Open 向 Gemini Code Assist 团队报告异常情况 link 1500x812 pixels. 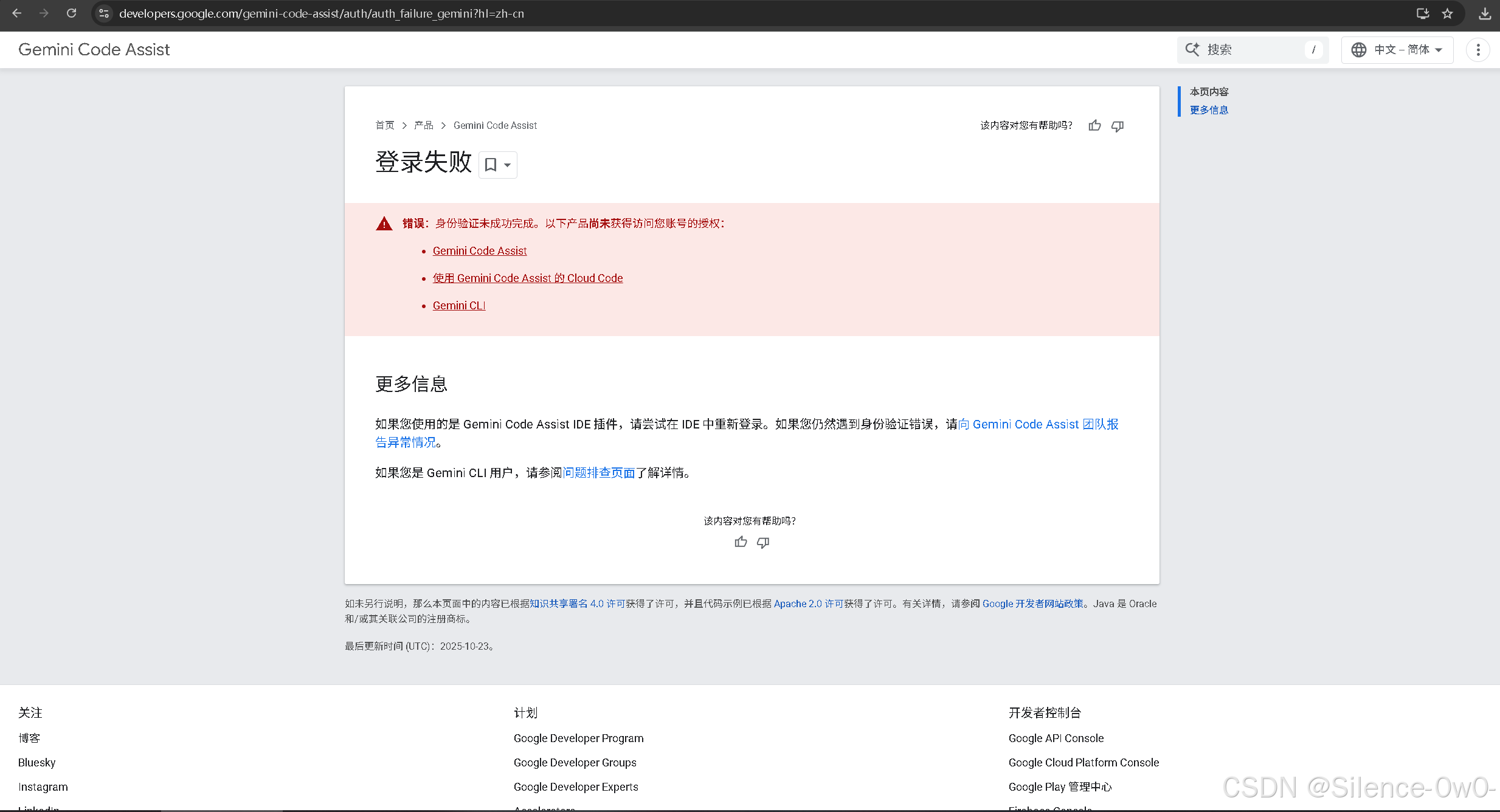[x=1038, y=424]
